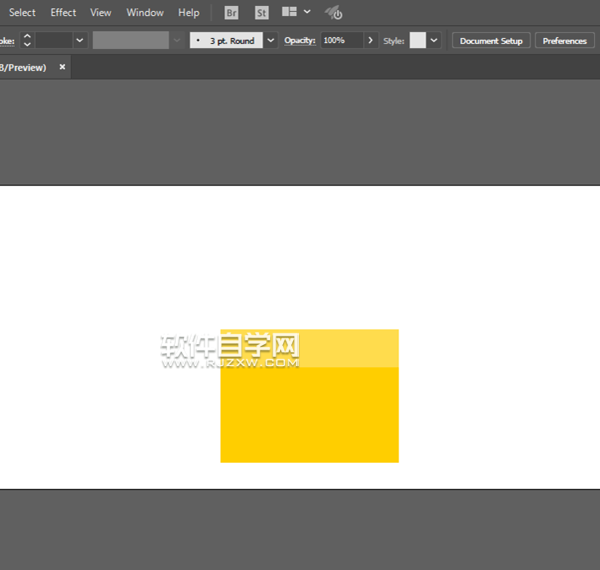Viewport: 600px width, 570px height.
Task: Expand the stroke weight dropdown
Action: point(80,41)
